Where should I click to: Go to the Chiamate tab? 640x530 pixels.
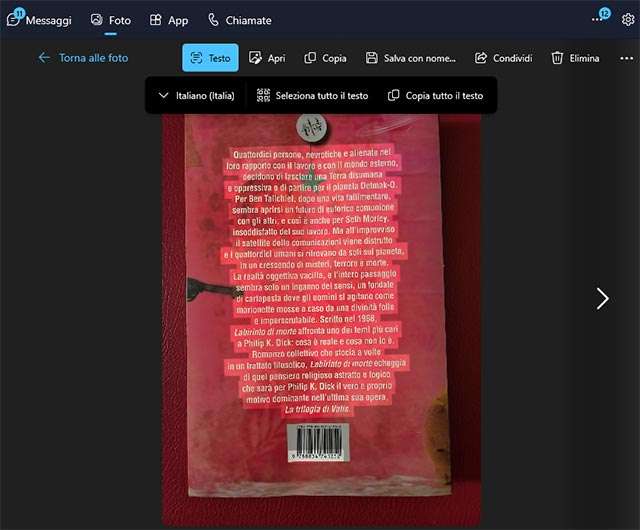[240, 20]
